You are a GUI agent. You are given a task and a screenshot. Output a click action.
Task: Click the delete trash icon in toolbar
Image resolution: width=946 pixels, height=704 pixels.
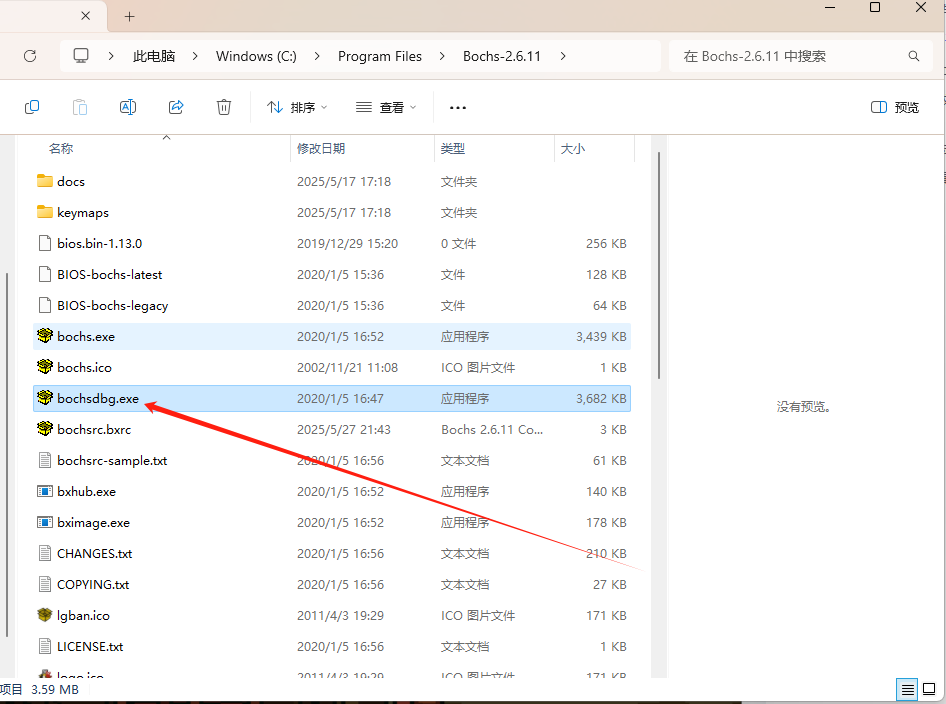pyautogui.click(x=224, y=107)
